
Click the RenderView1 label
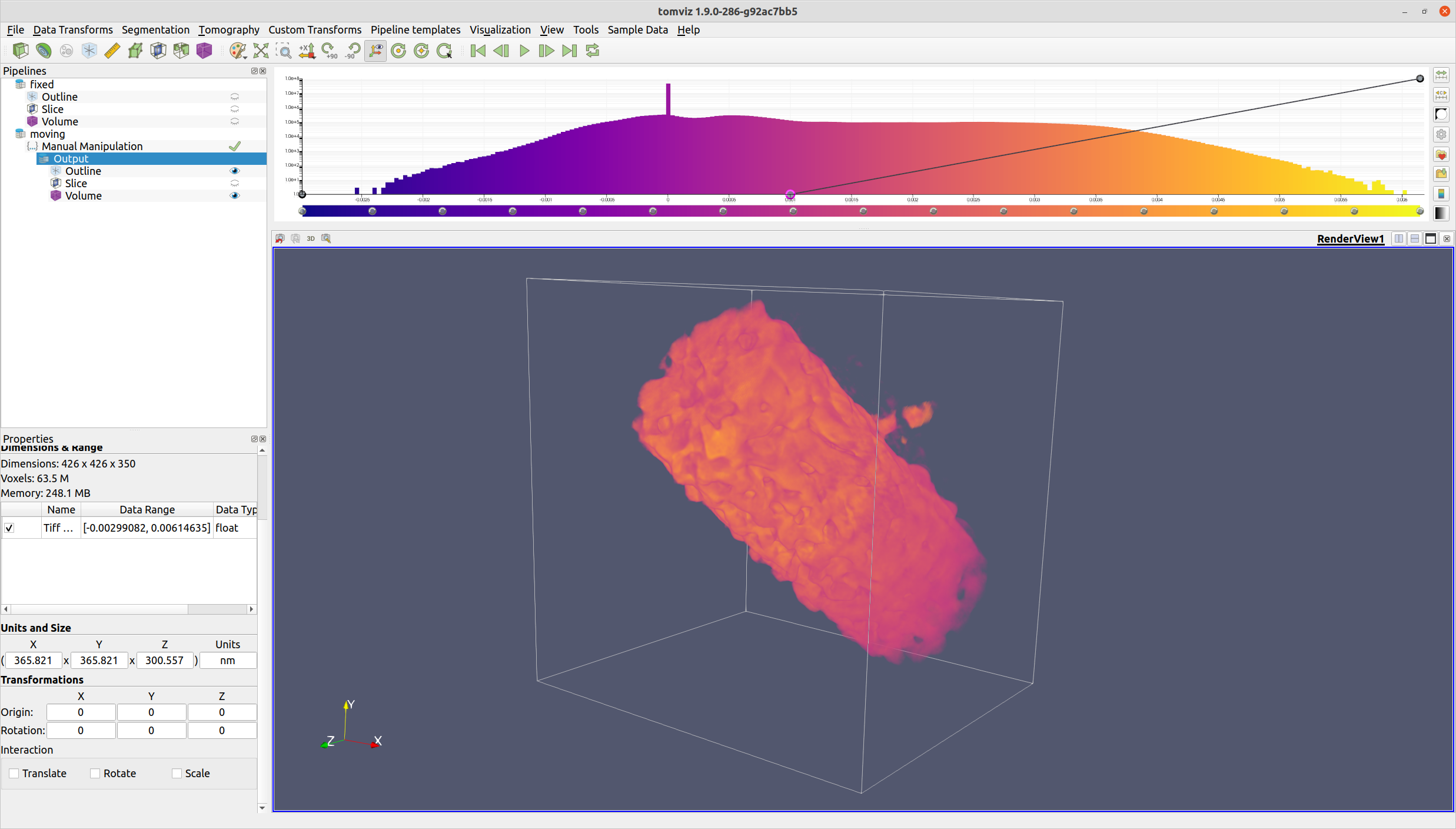1350,238
